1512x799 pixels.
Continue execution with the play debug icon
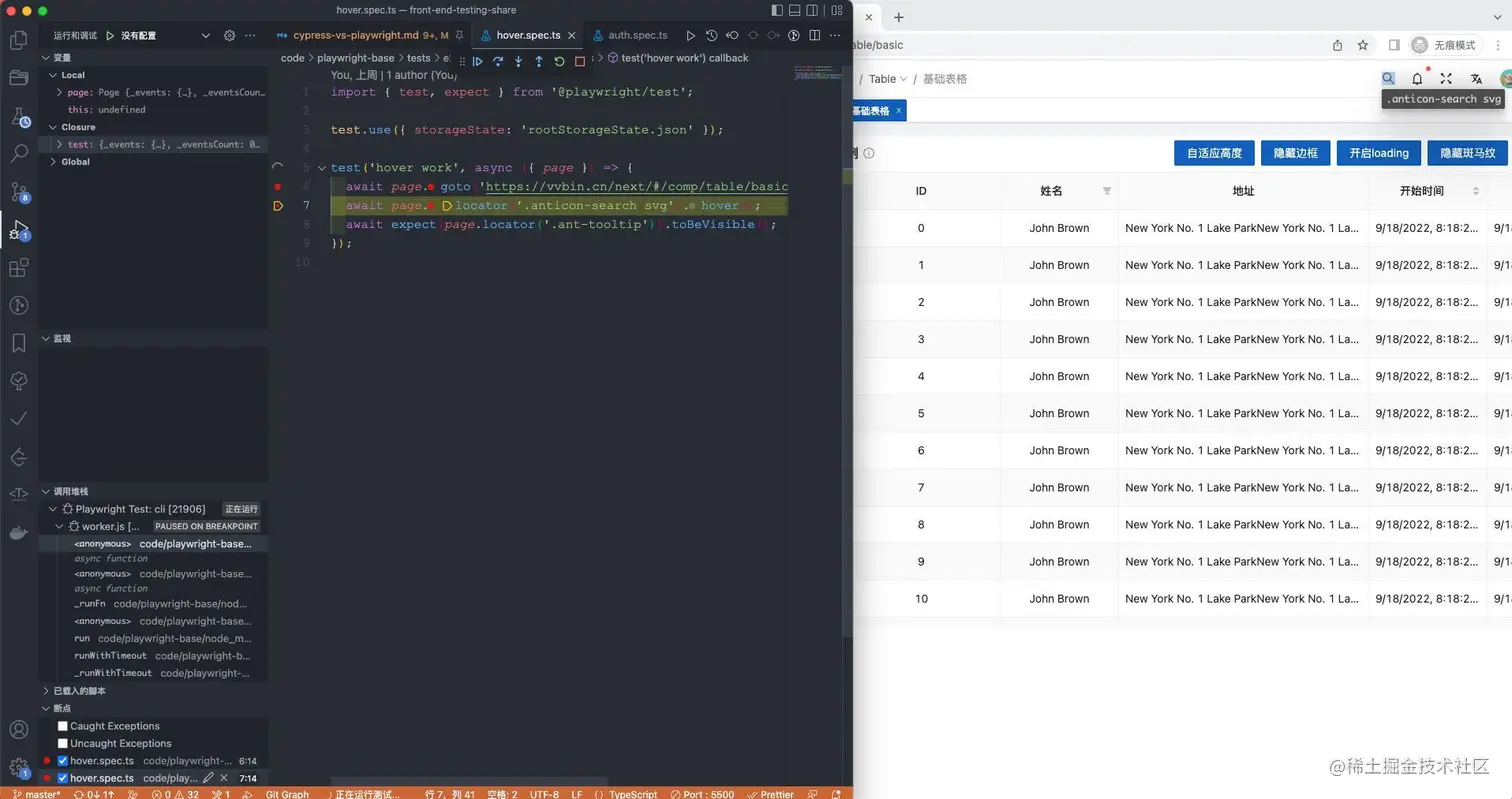tap(477, 61)
